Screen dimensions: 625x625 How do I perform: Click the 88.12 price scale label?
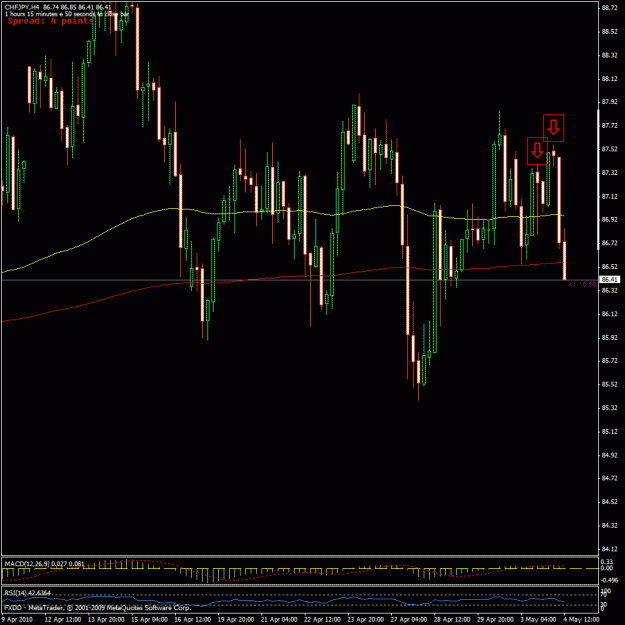609,79
